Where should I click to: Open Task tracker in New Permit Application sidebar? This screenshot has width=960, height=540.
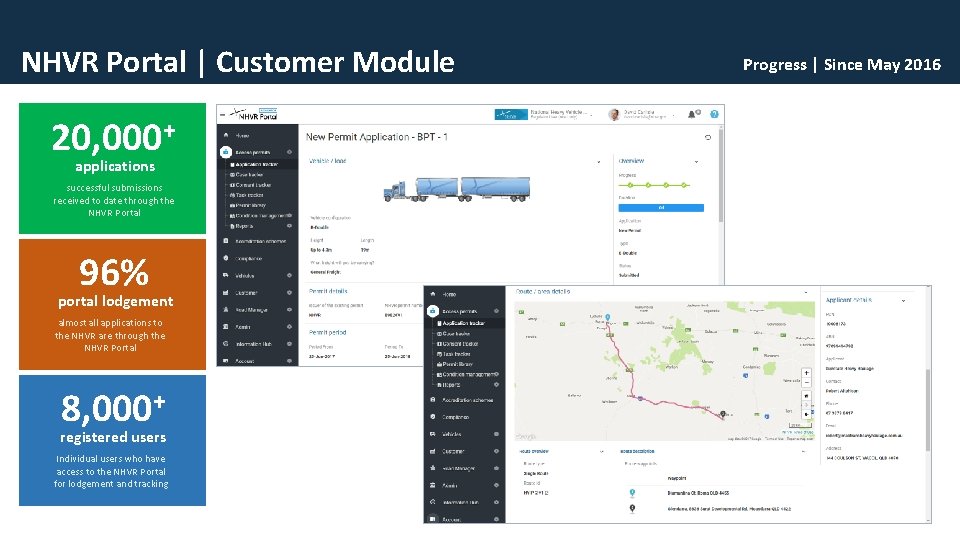click(249, 195)
